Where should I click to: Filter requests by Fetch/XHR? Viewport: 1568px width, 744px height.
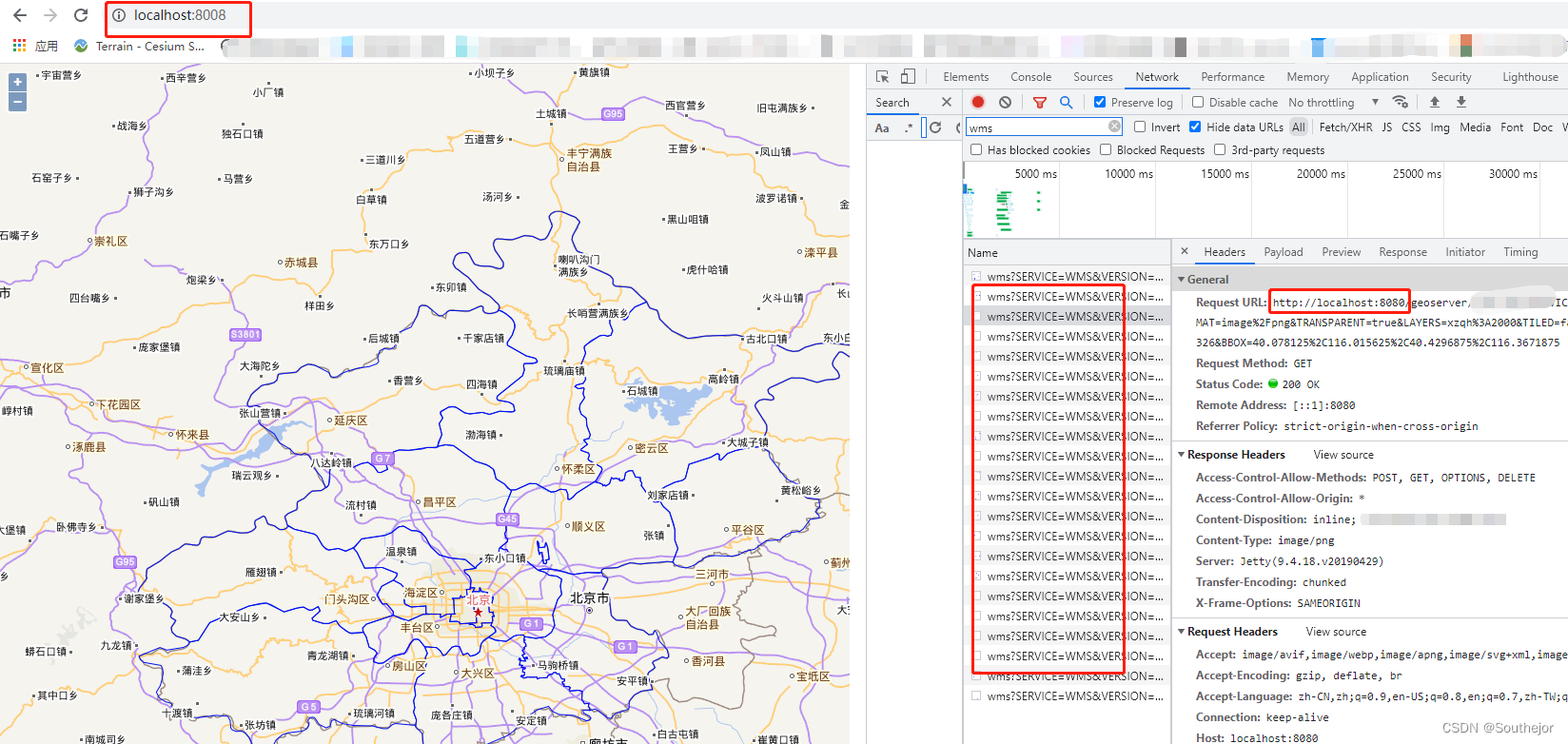coord(1345,127)
